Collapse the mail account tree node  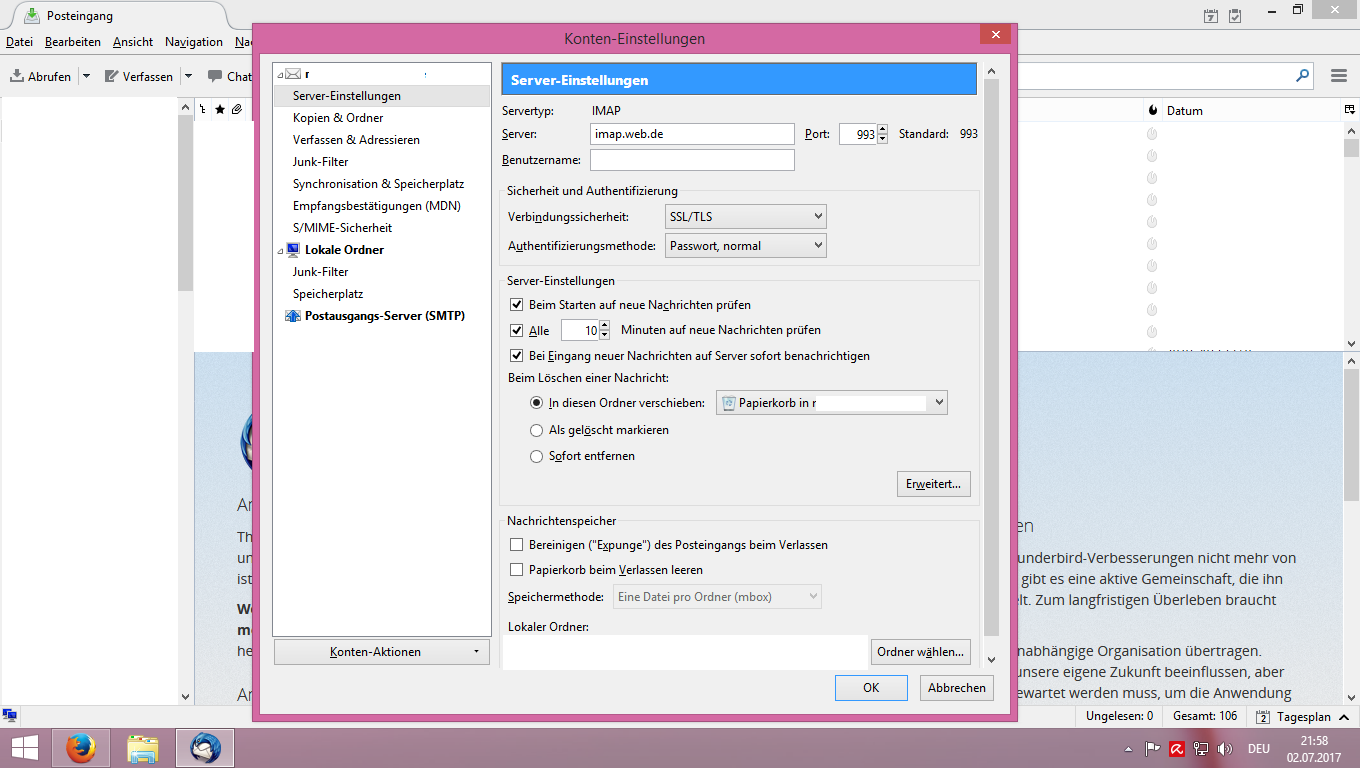(280, 74)
